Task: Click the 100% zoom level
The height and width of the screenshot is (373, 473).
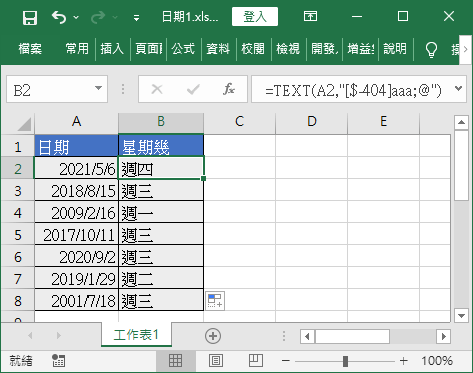Action: click(x=437, y=361)
